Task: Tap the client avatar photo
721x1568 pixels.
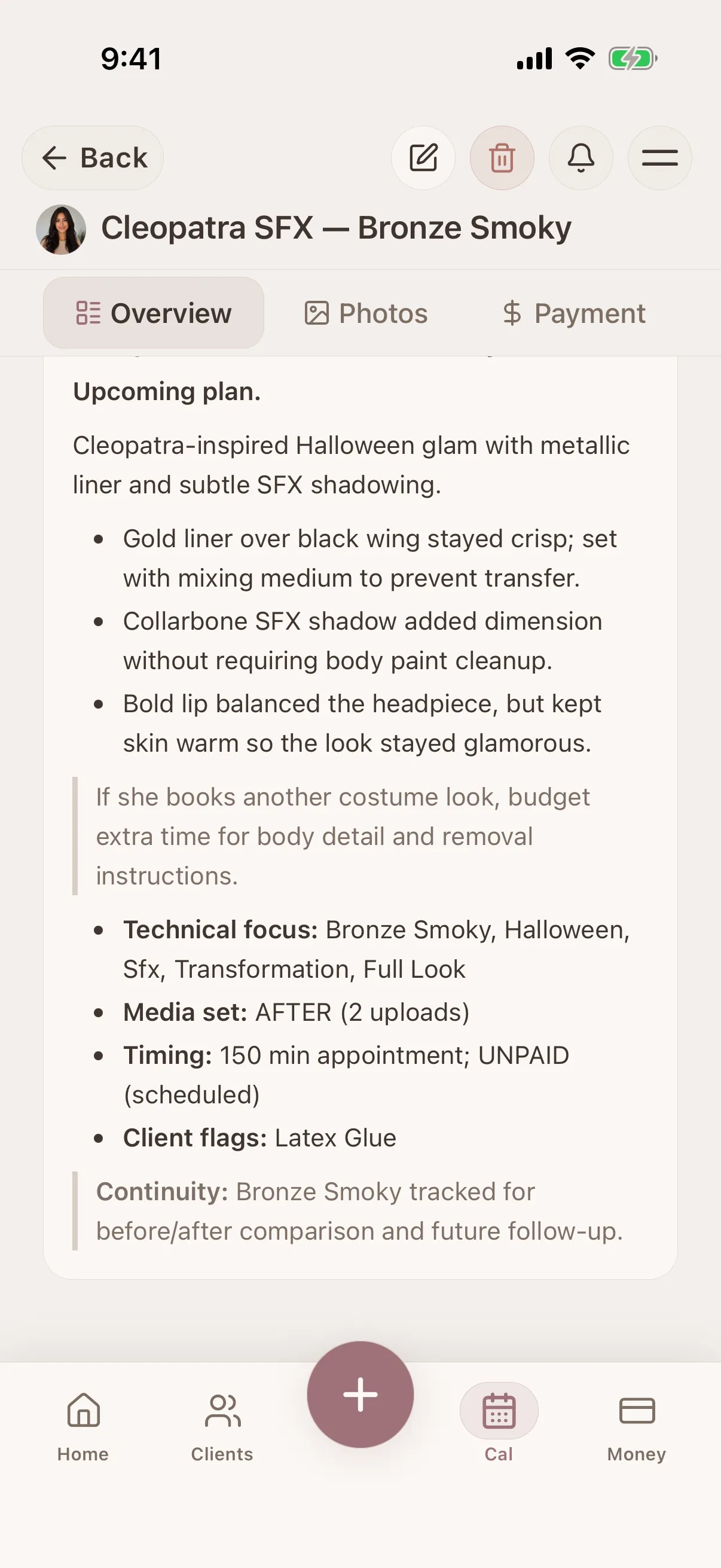Action: pos(61,229)
